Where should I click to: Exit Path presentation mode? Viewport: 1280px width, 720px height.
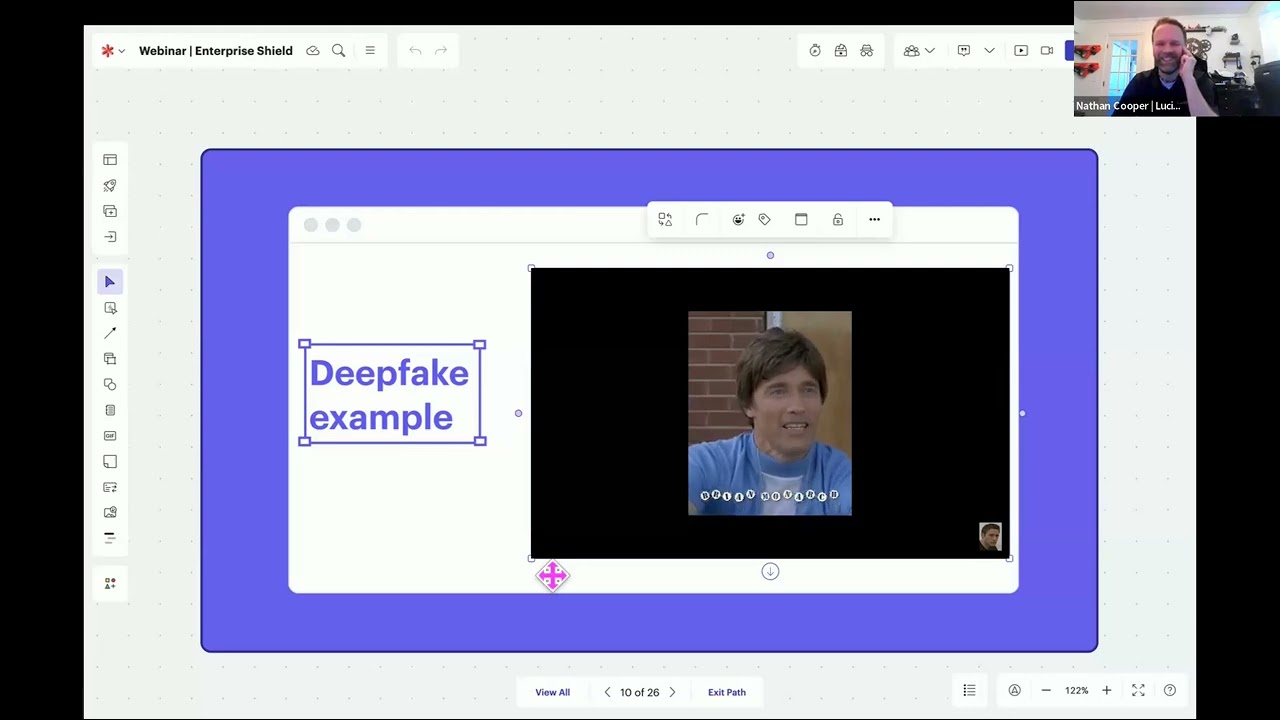[x=727, y=692]
